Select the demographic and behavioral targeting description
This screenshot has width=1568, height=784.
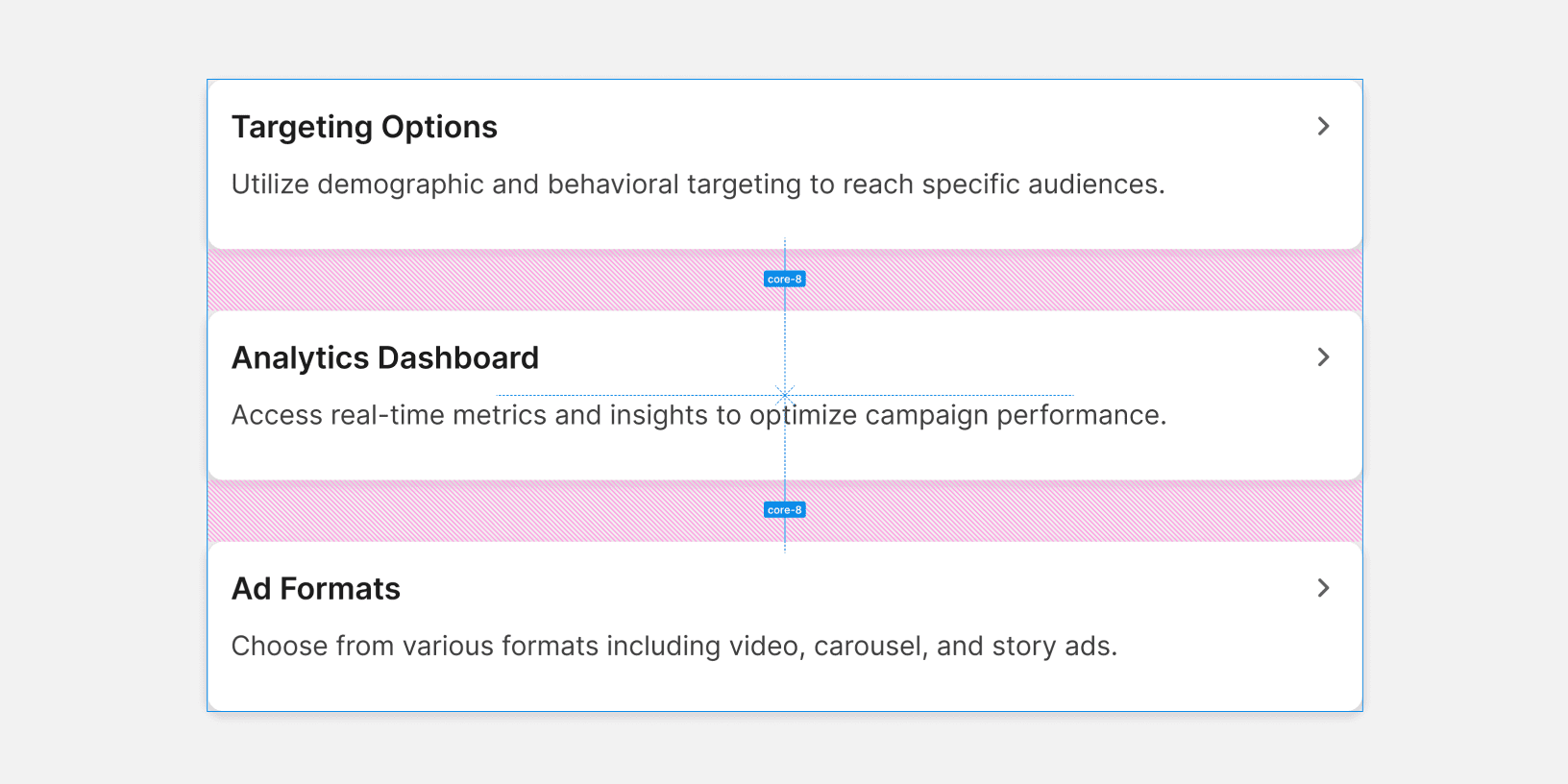(698, 184)
